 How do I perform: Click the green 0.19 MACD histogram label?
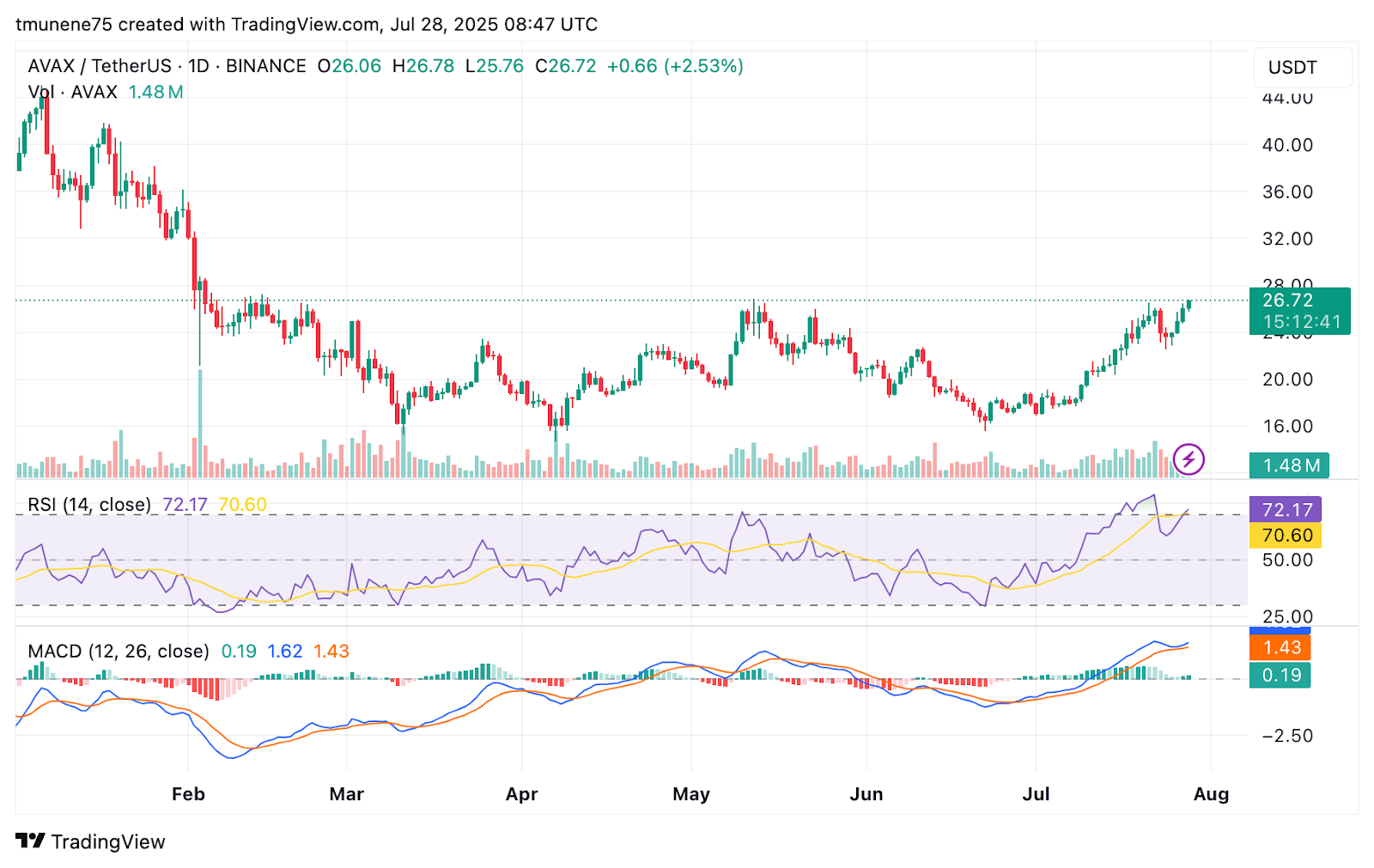[1280, 676]
